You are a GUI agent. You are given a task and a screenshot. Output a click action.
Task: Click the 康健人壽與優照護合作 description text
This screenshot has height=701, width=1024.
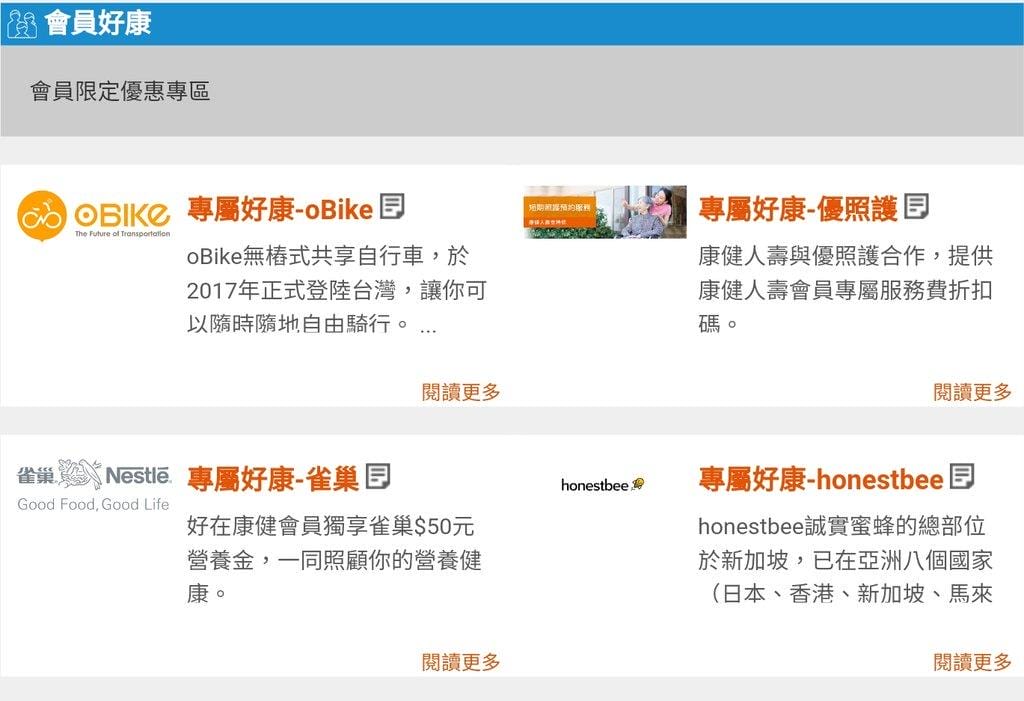point(845,289)
